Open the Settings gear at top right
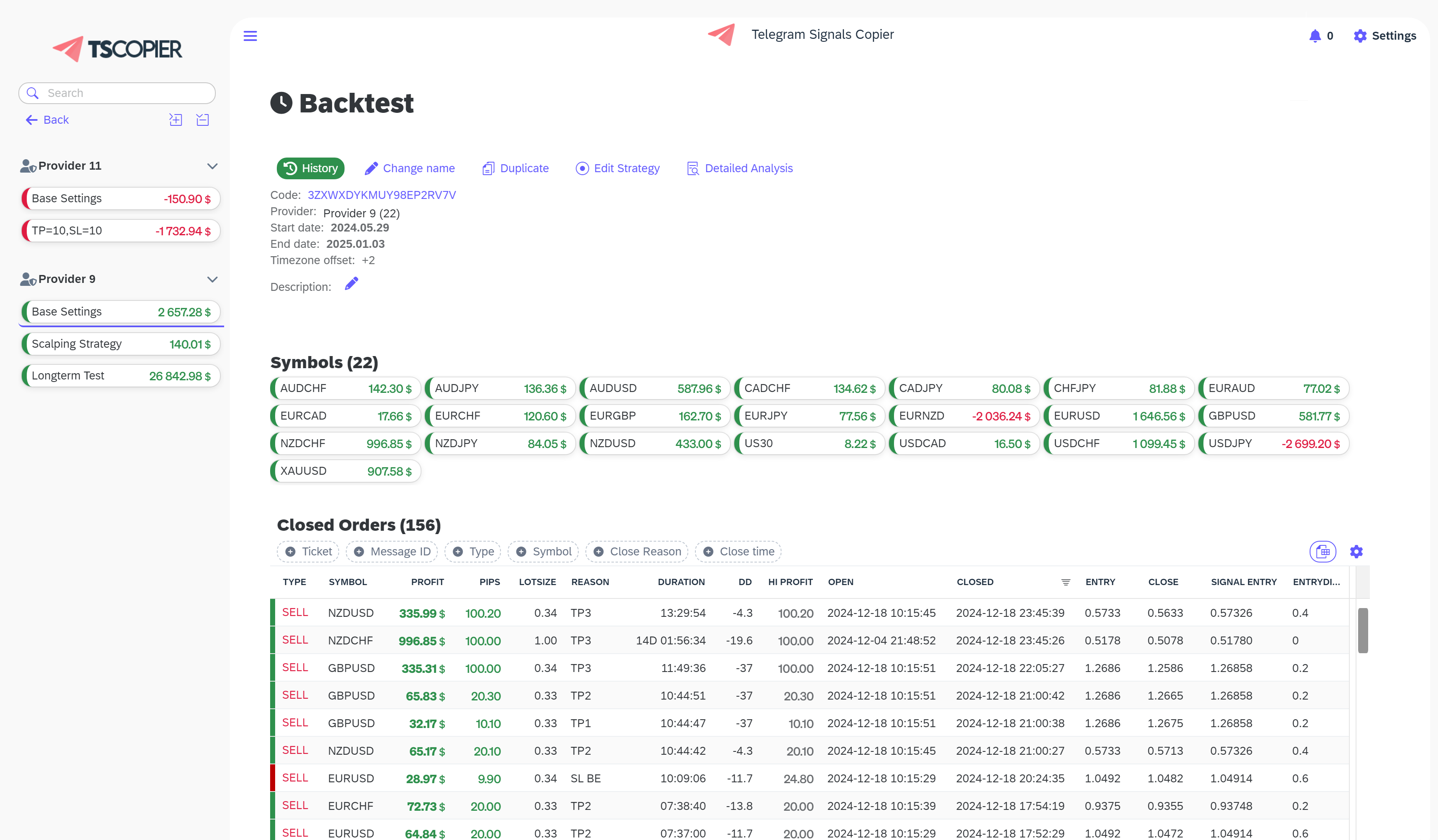The width and height of the screenshot is (1438, 840). [1385, 36]
